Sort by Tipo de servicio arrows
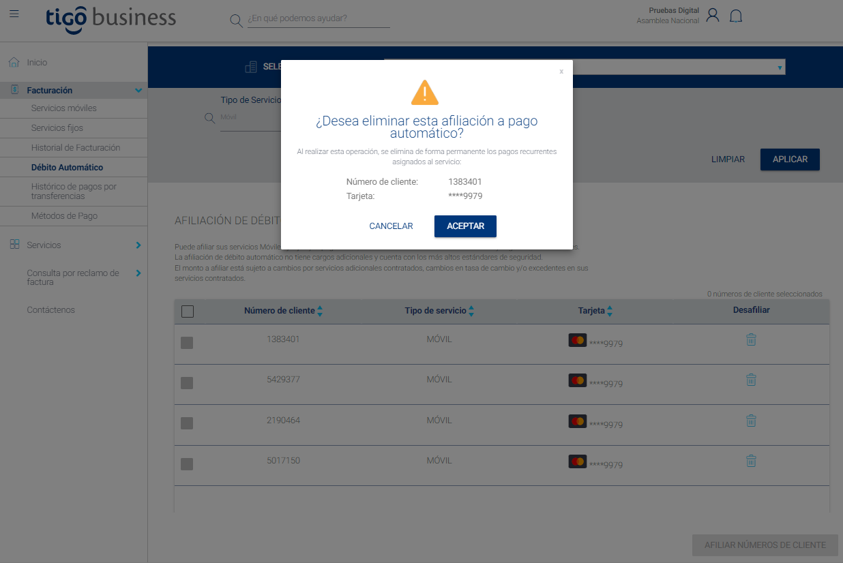The width and height of the screenshot is (843, 563). coord(471,311)
